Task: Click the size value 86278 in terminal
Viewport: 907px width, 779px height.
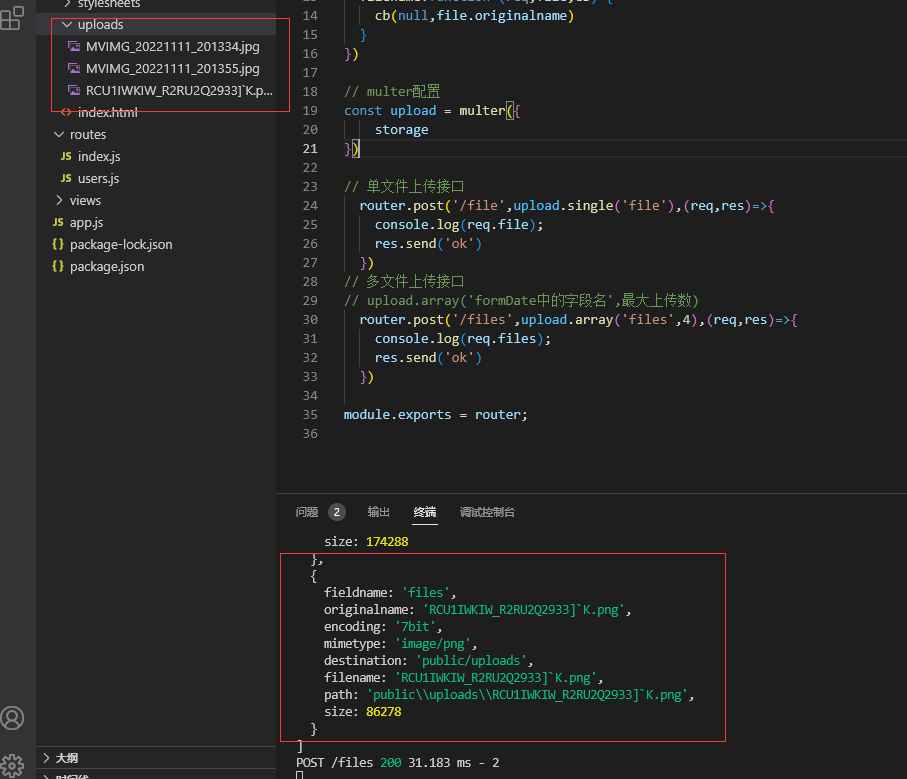Action: click(x=384, y=712)
